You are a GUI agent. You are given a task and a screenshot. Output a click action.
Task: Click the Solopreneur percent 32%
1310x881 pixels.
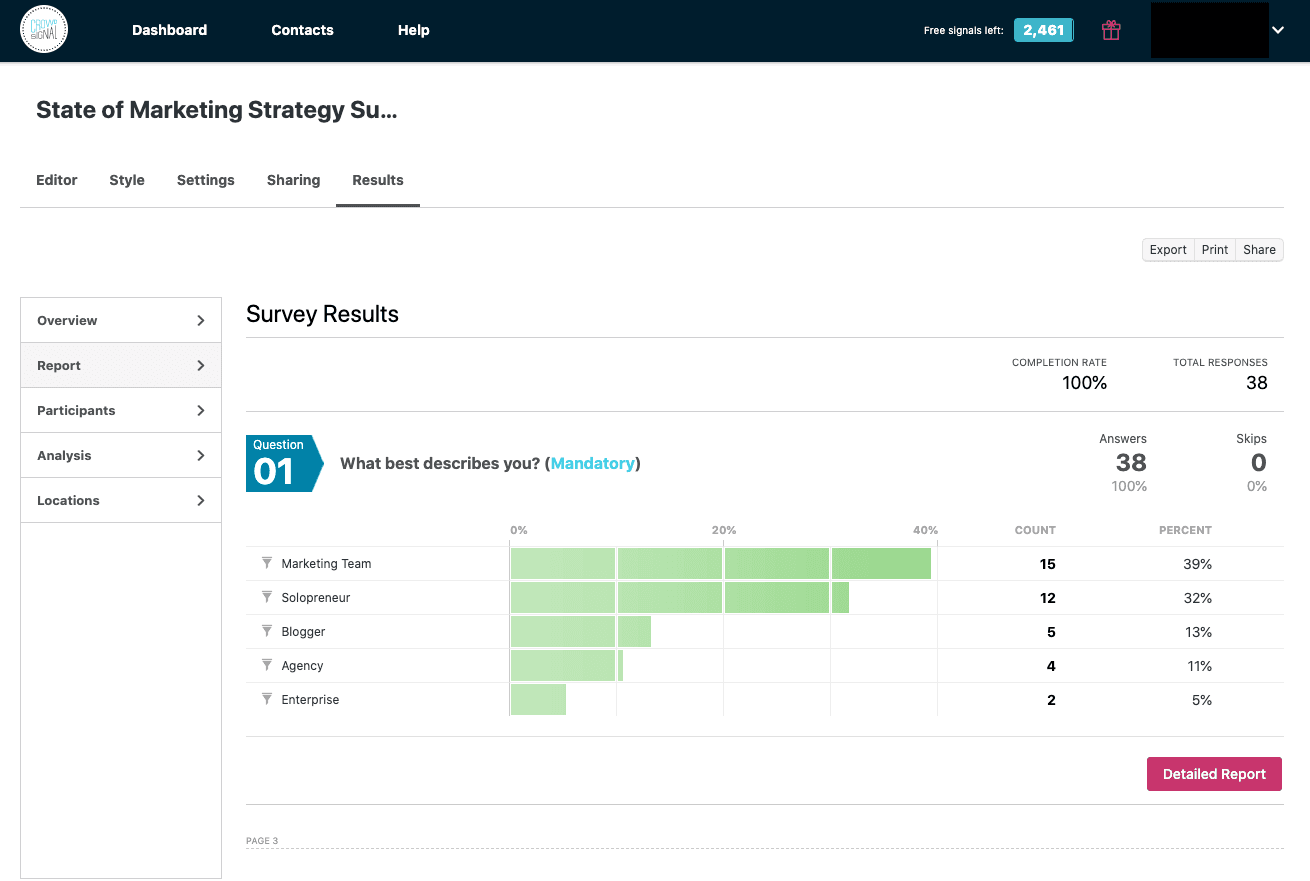1197,598
